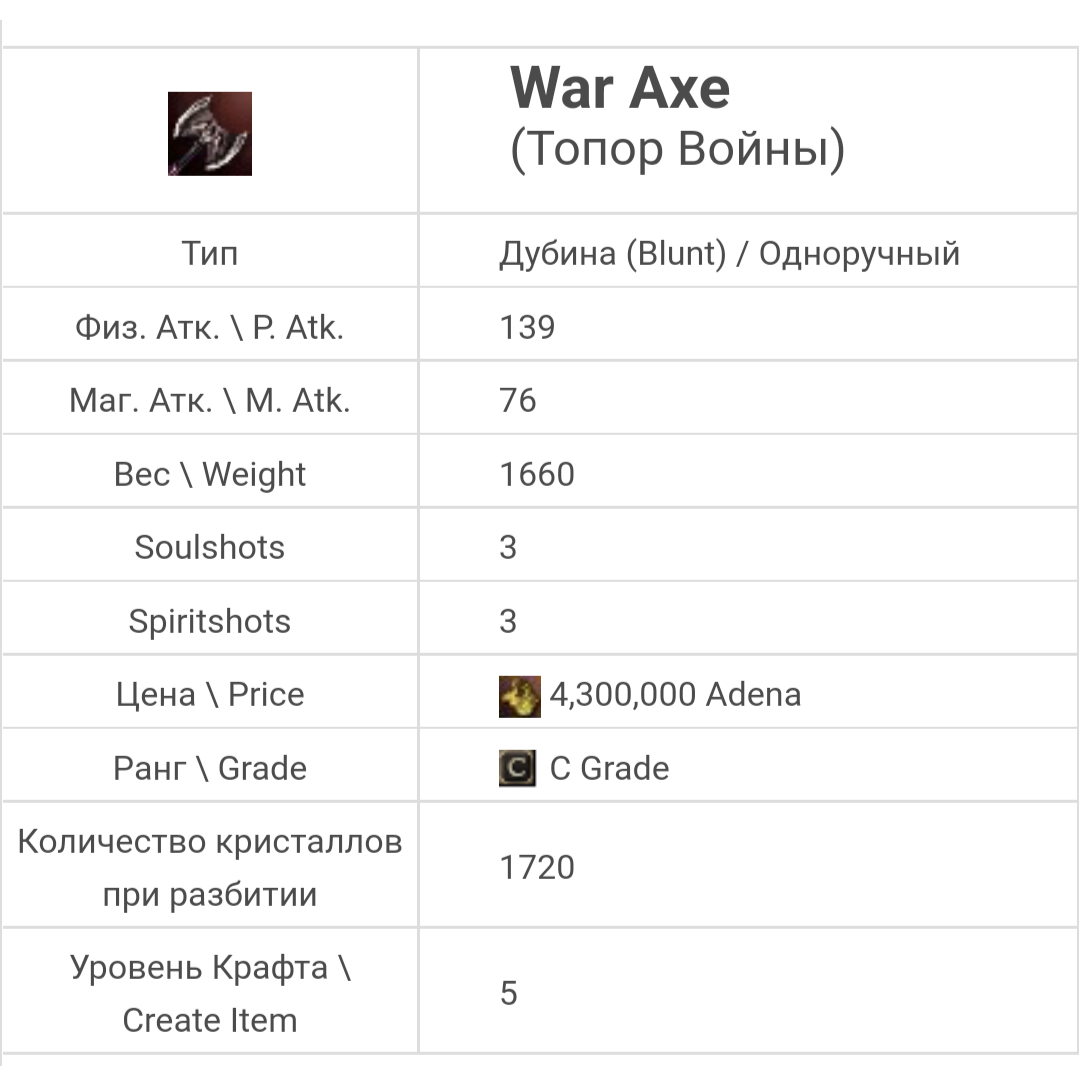The image size is (1080, 1066).
Task: Click the Уровень Крафта \ Create Item label
Action: click(210, 994)
